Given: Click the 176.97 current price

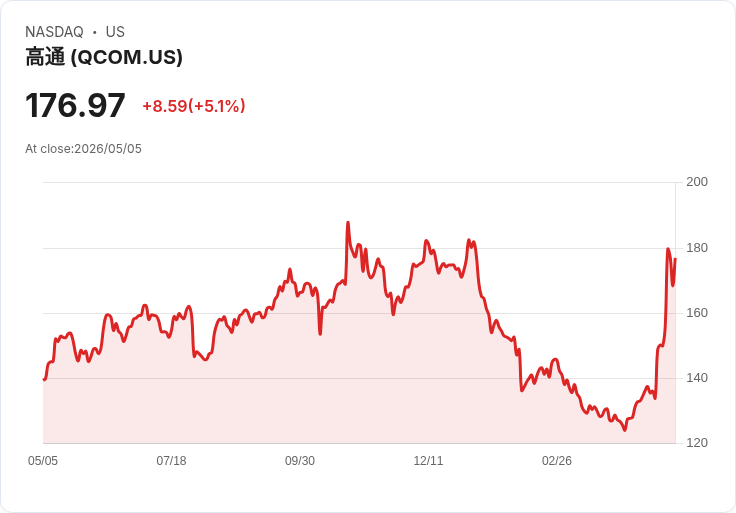Looking at the screenshot, I should [75, 105].
